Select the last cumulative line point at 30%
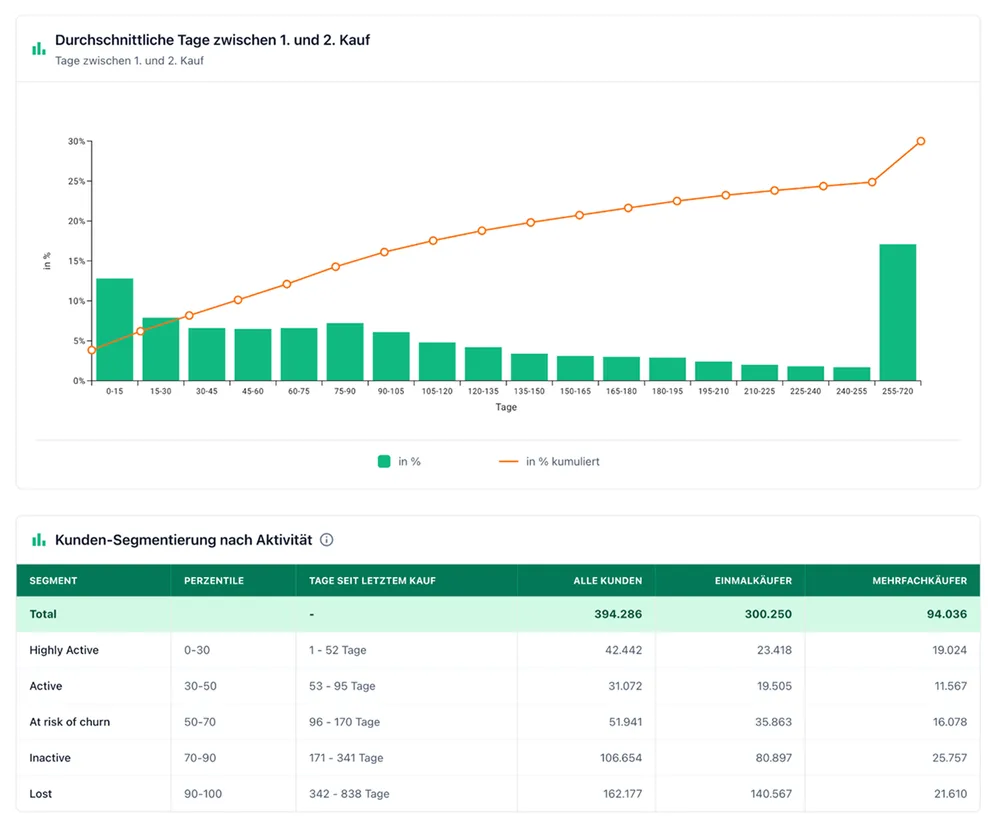Screen dimensions: 1000x826 coord(921,141)
